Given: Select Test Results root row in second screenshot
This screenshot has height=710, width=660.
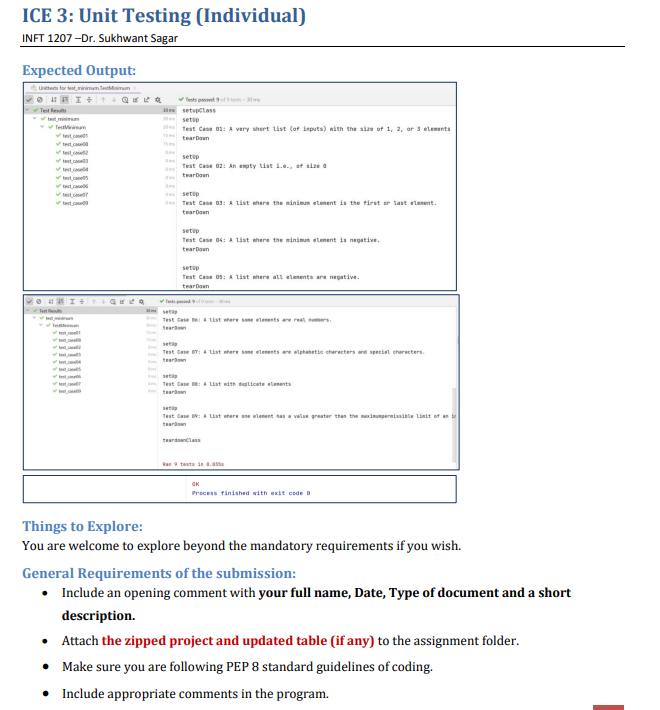Looking at the screenshot, I should tap(91, 311).
